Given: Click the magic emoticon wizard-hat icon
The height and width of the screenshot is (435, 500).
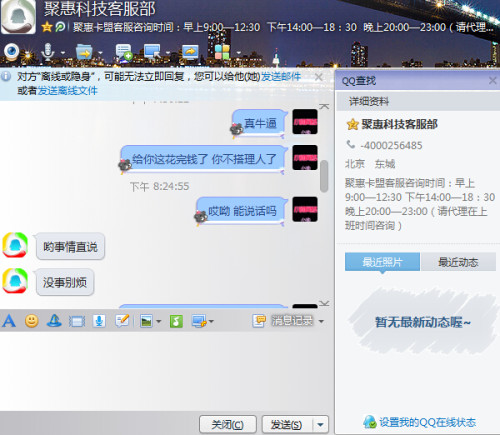Looking at the screenshot, I should tap(54, 321).
